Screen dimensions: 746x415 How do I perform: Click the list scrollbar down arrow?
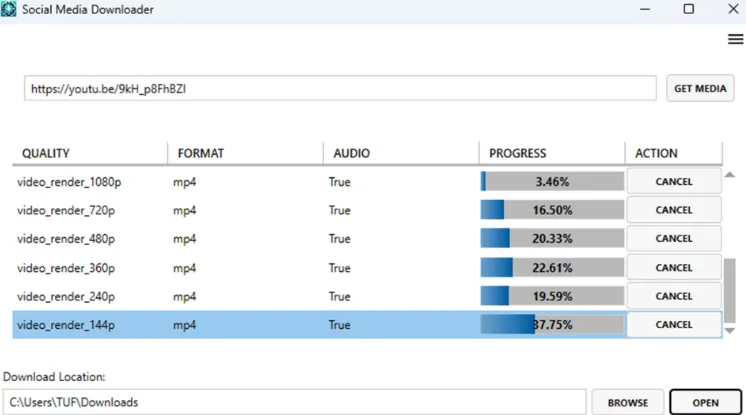730,330
